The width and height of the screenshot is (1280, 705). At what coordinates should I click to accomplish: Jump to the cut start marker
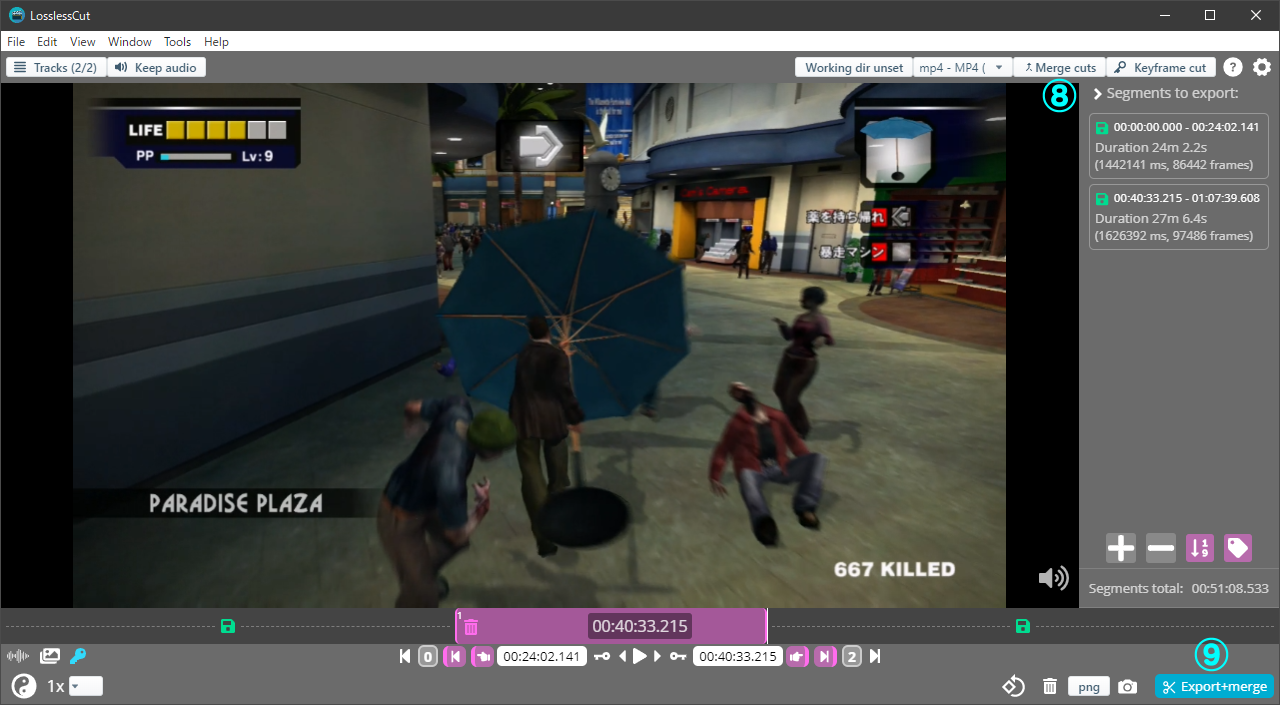[454, 657]
